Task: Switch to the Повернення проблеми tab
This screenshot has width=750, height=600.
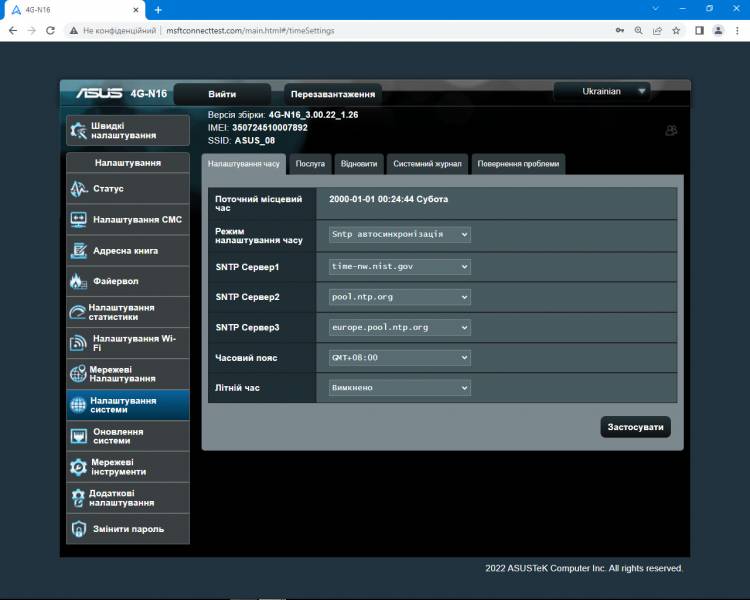Action: click(x=518, y=164)
